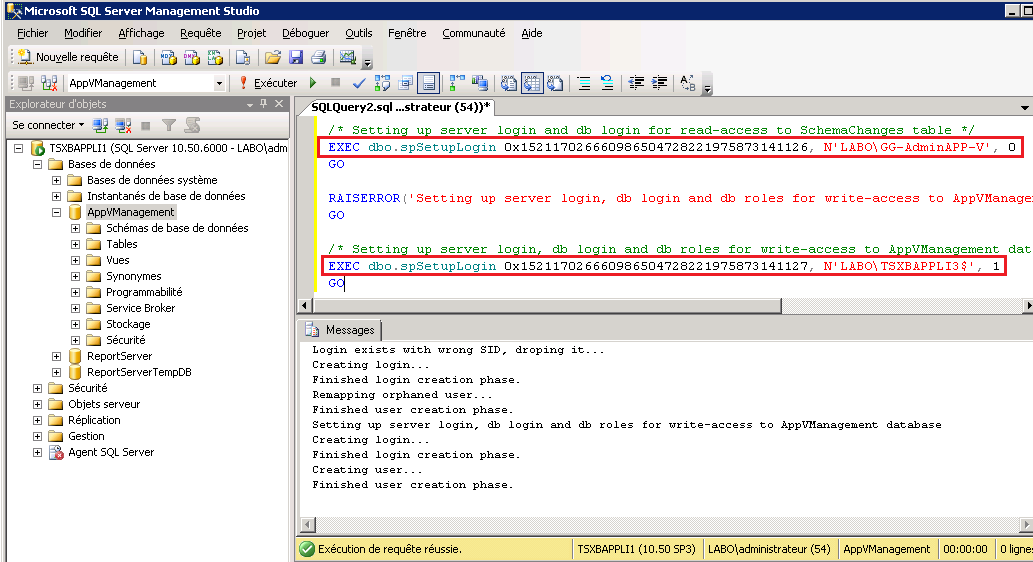The width and height of the screenshot is (1033, 562).
Task: Click SQL Server Compact query icon
Action: [x=243, y=57]
